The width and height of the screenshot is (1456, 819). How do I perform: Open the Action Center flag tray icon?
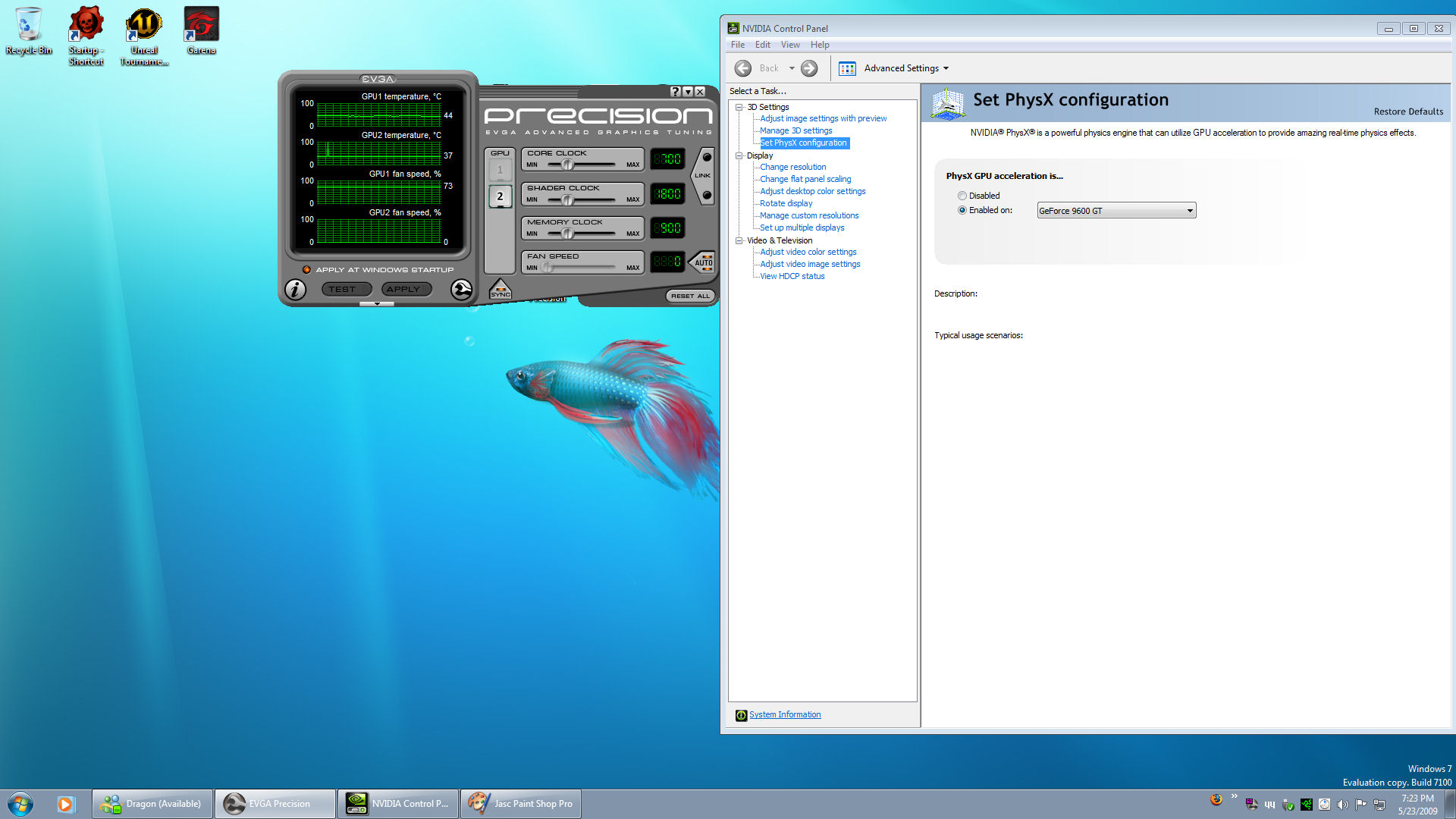pos(1361,805)
